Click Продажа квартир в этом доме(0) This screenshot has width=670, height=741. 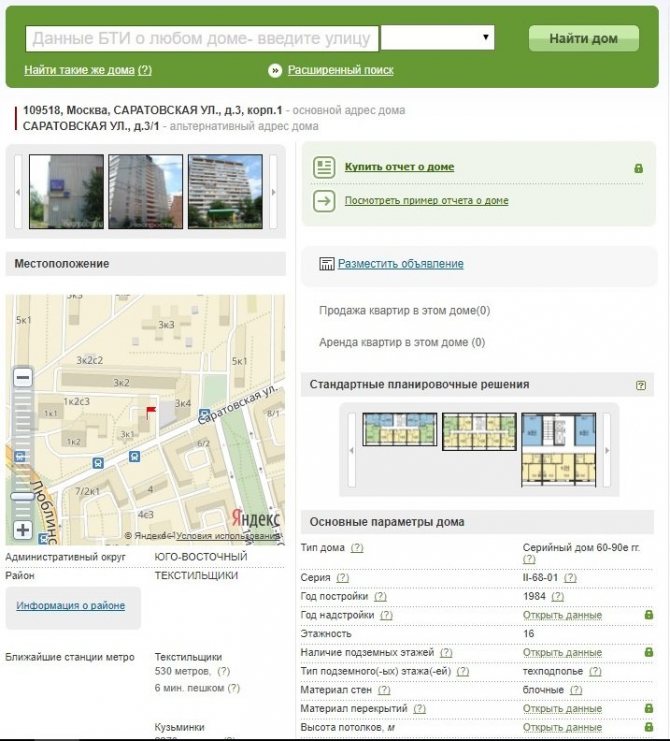coord(404,310)
